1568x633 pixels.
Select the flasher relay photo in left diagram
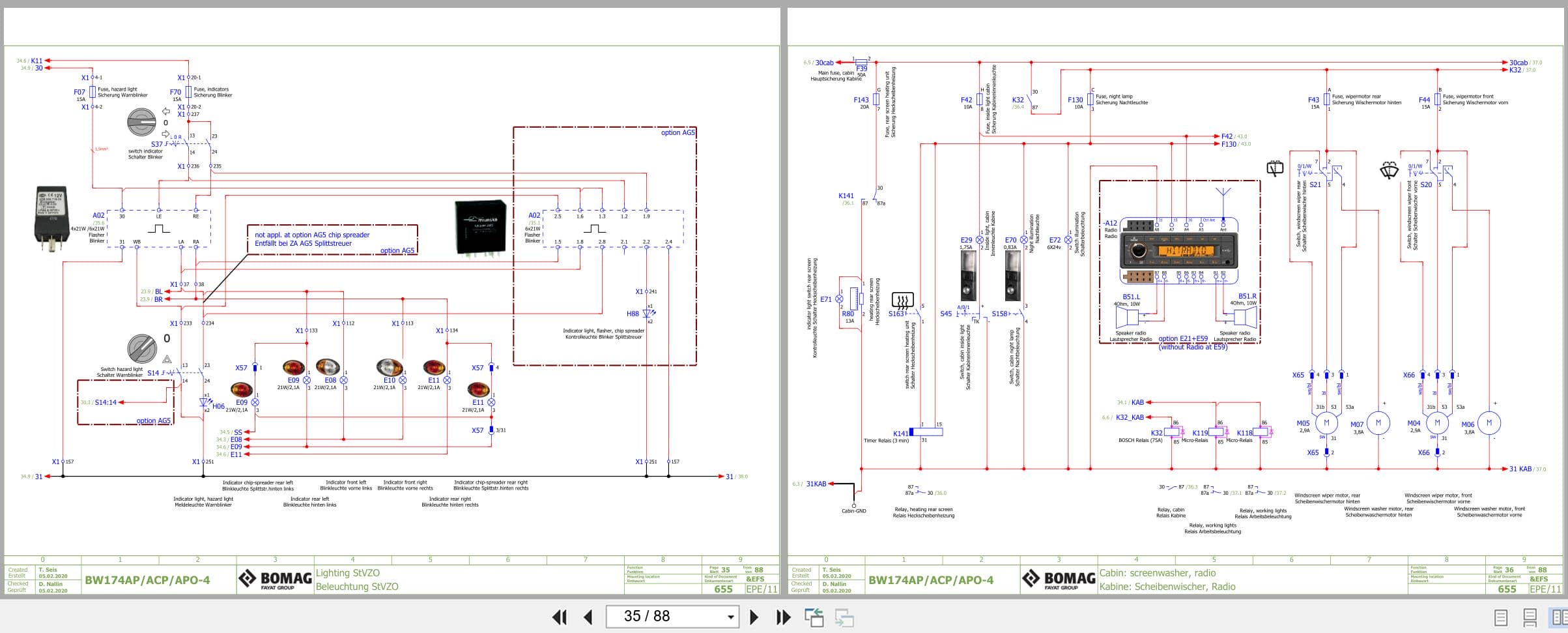click(x=51, y=218)
